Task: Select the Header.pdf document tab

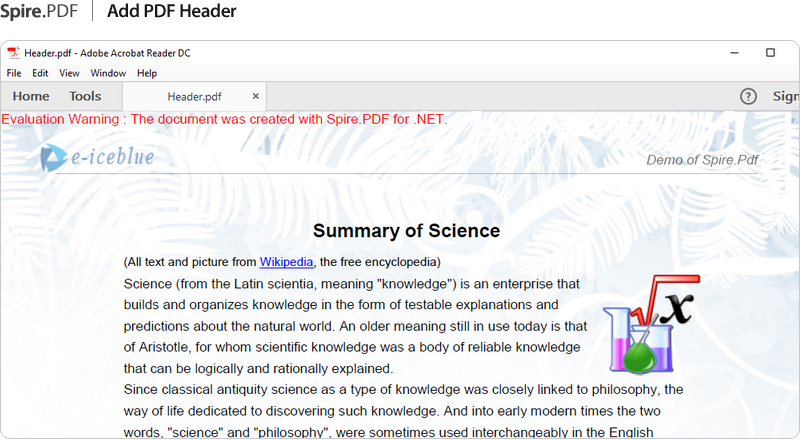Action: [x=194, y=96]
